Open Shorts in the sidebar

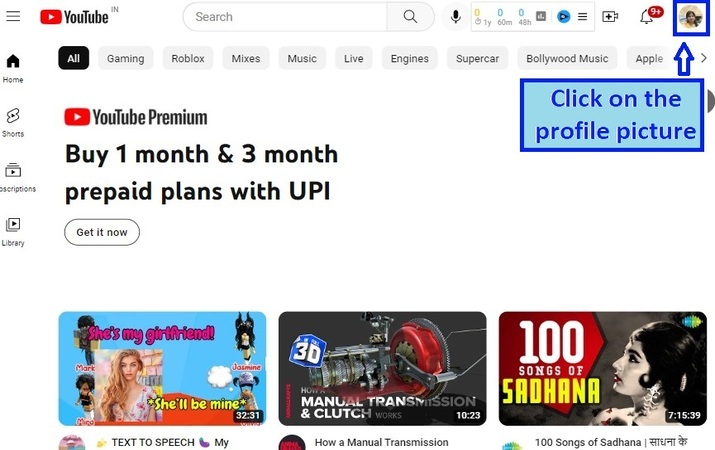pos(13,122)
